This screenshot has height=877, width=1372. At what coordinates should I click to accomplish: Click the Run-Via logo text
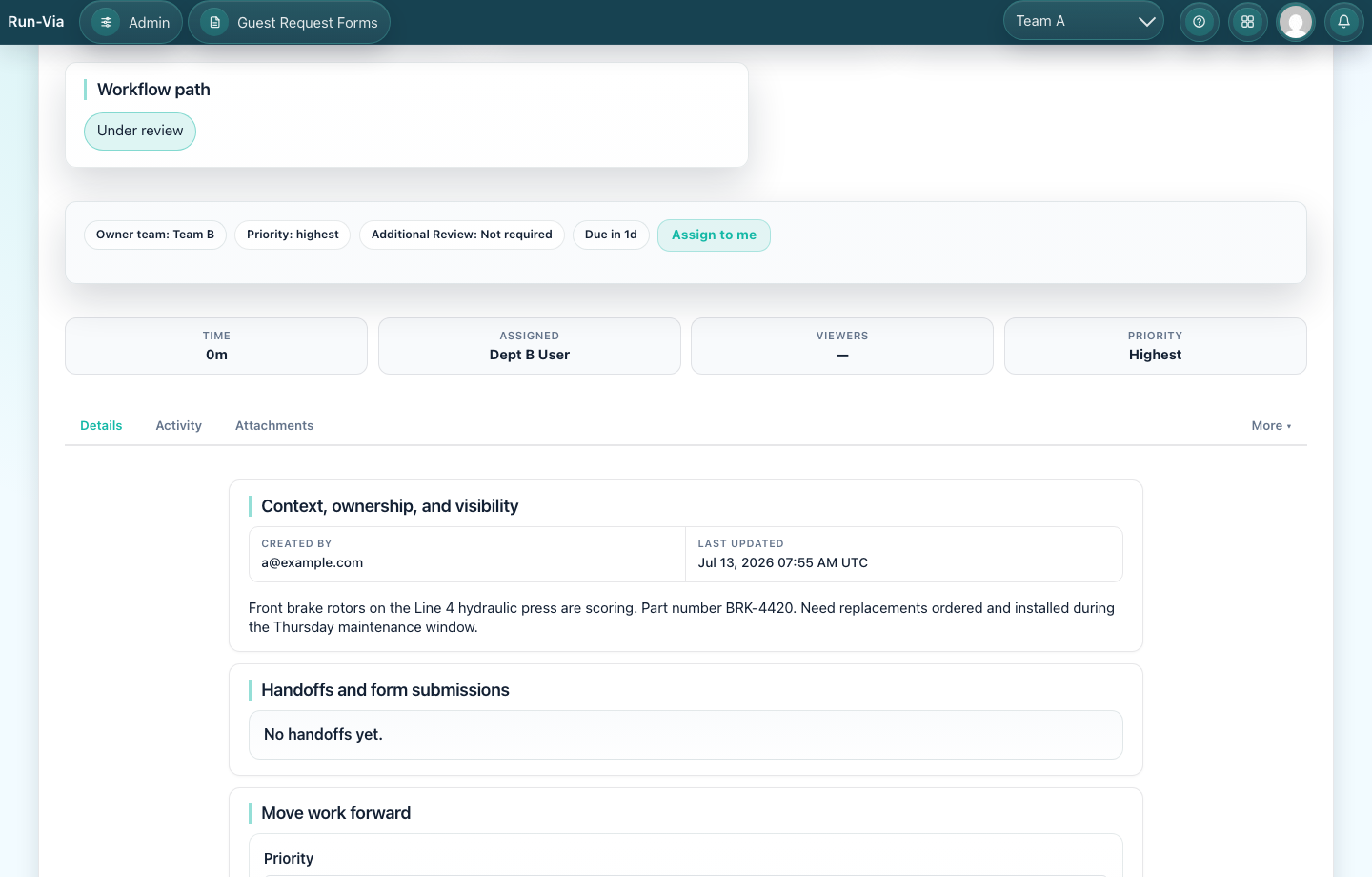[x=36, y=22]
